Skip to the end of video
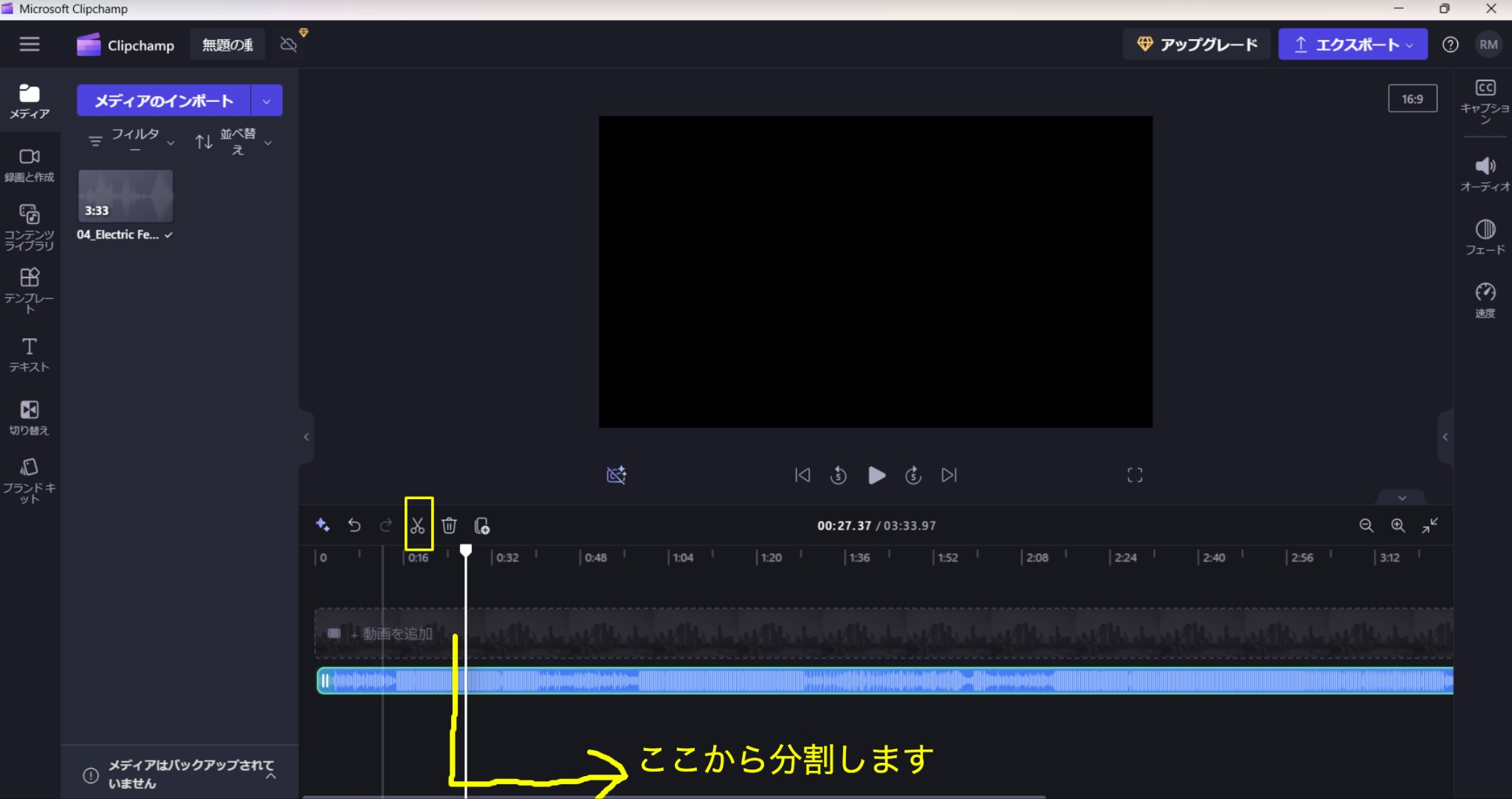1512x799 pixels. pyautogui.click(x=949, y=475)
